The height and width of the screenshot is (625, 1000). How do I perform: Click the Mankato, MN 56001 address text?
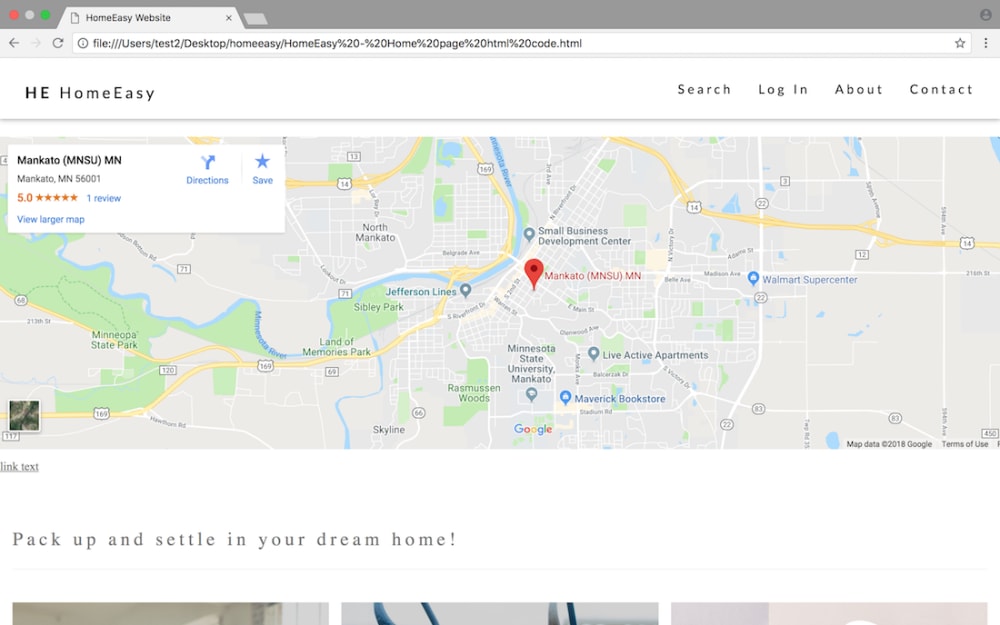coord(59,179)
